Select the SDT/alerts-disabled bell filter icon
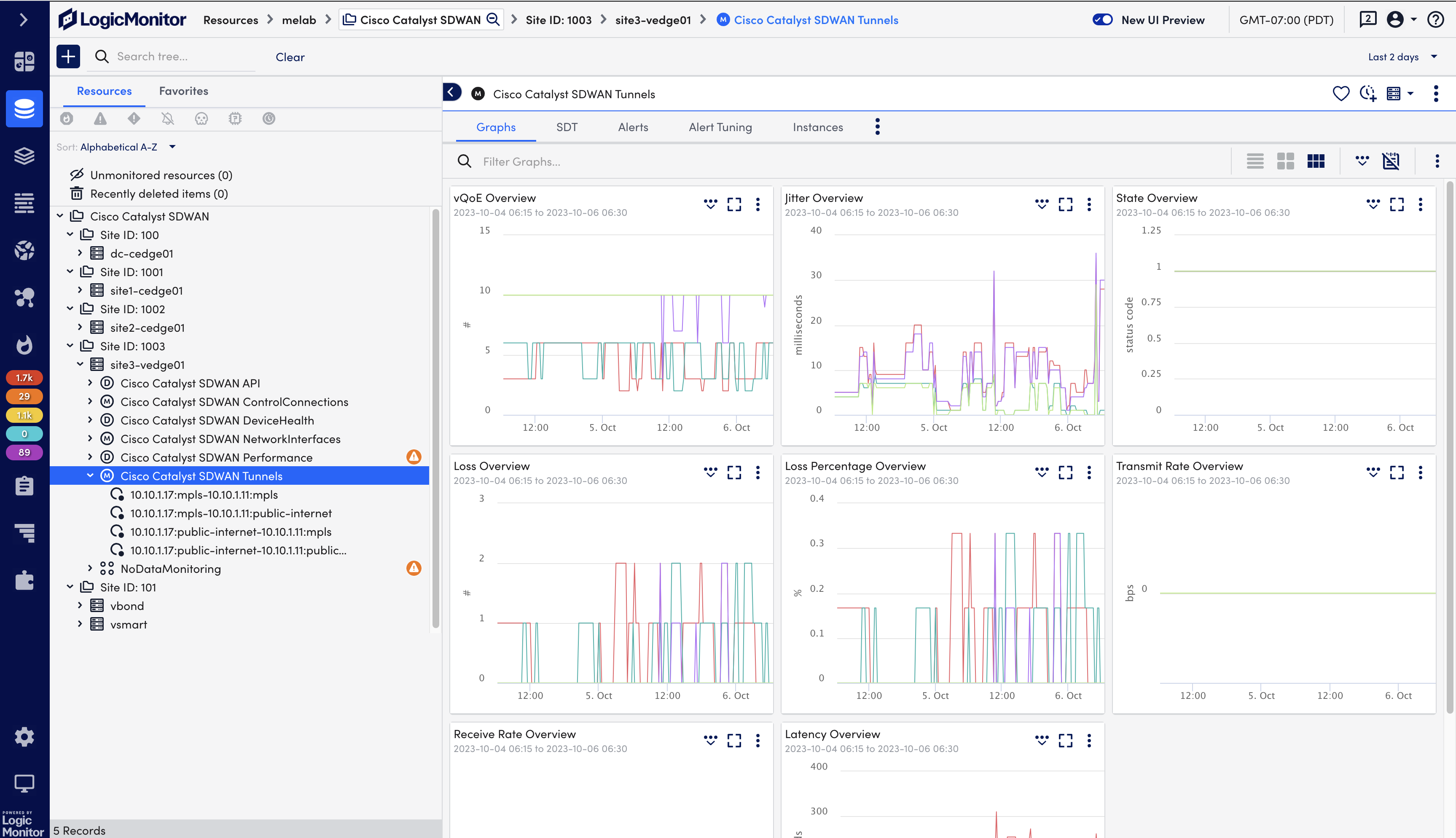 click(x=167, y=119)
